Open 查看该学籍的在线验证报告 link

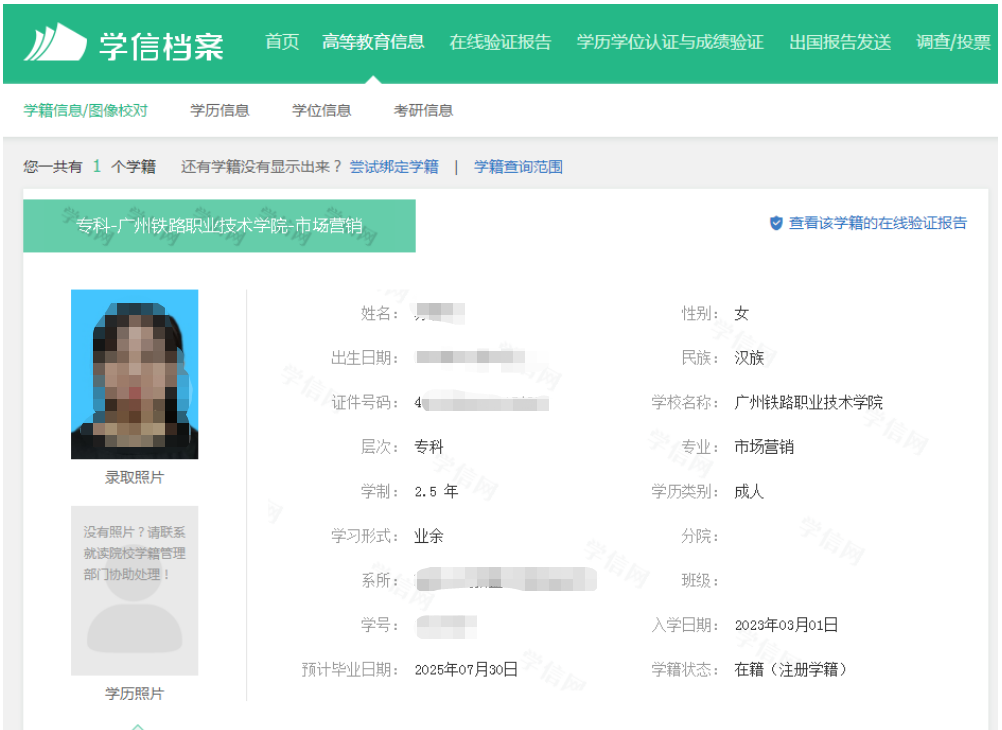877,223
